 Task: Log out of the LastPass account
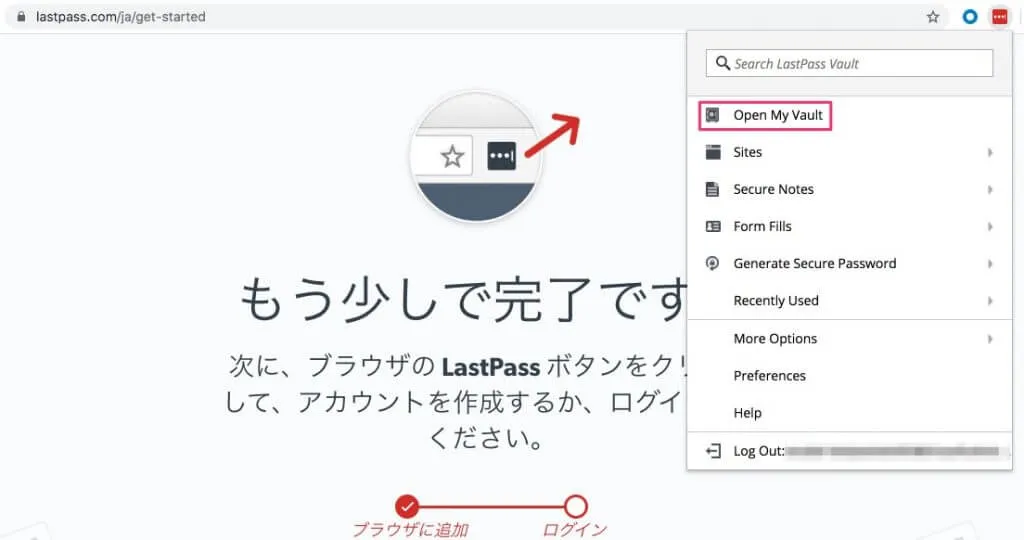pyautogui.click(x=850, y=451)
